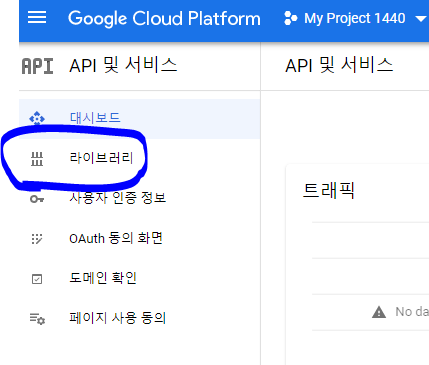This screenshot has width=429, height=365.
Task: Click the sidebar heading API 및 서비스
Action: coord(123,65)
